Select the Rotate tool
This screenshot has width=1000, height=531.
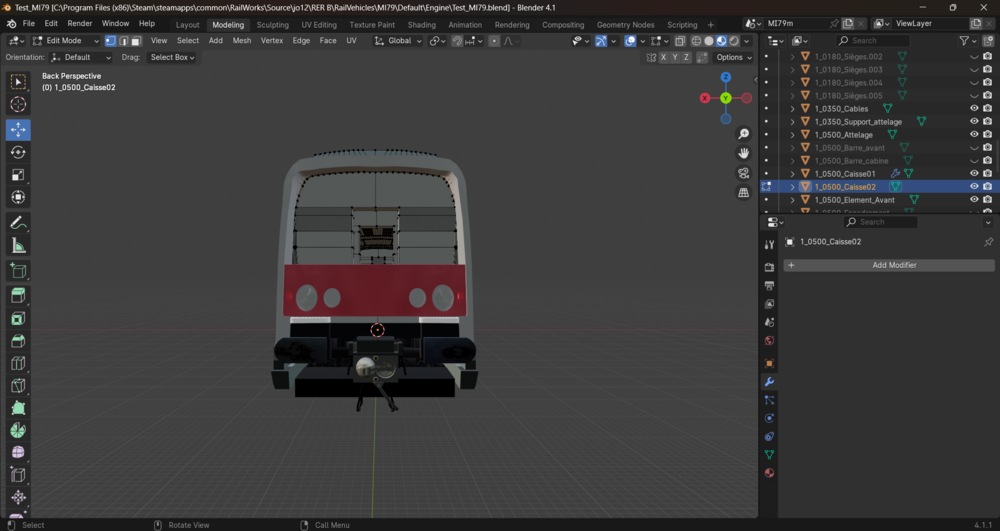18,152
